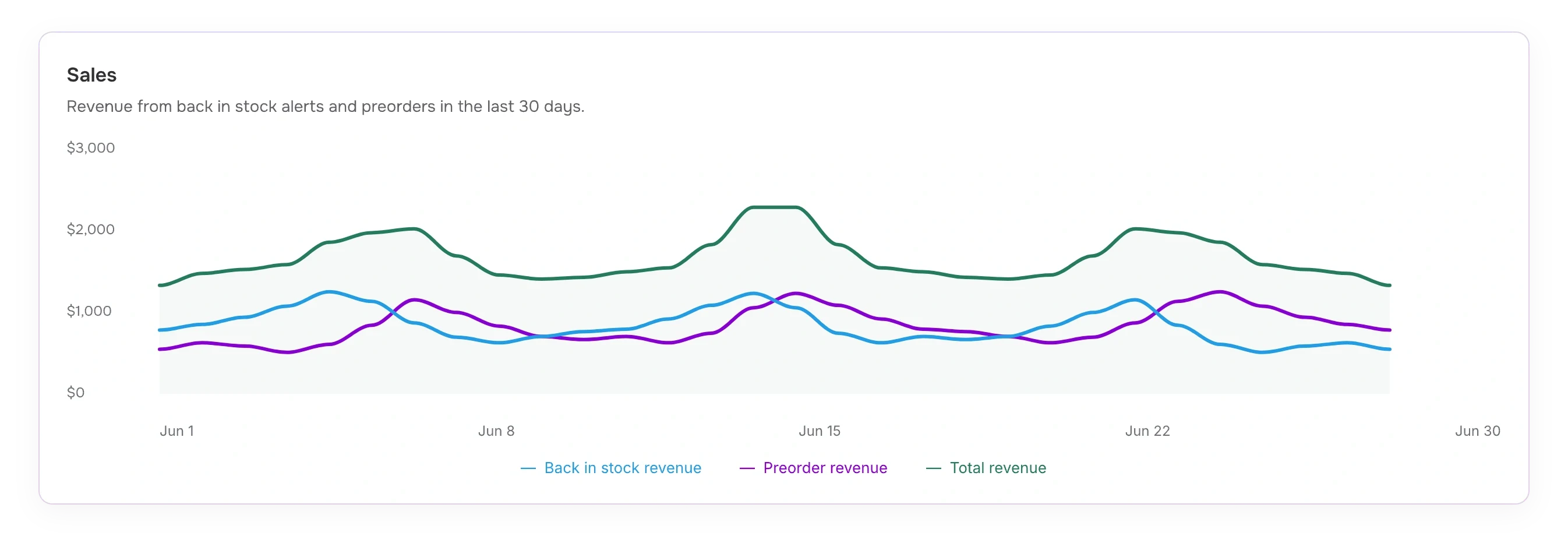Click the $3,000 y-axis label
This screenshot has height=550, width=1568.
tap(91, 148)
